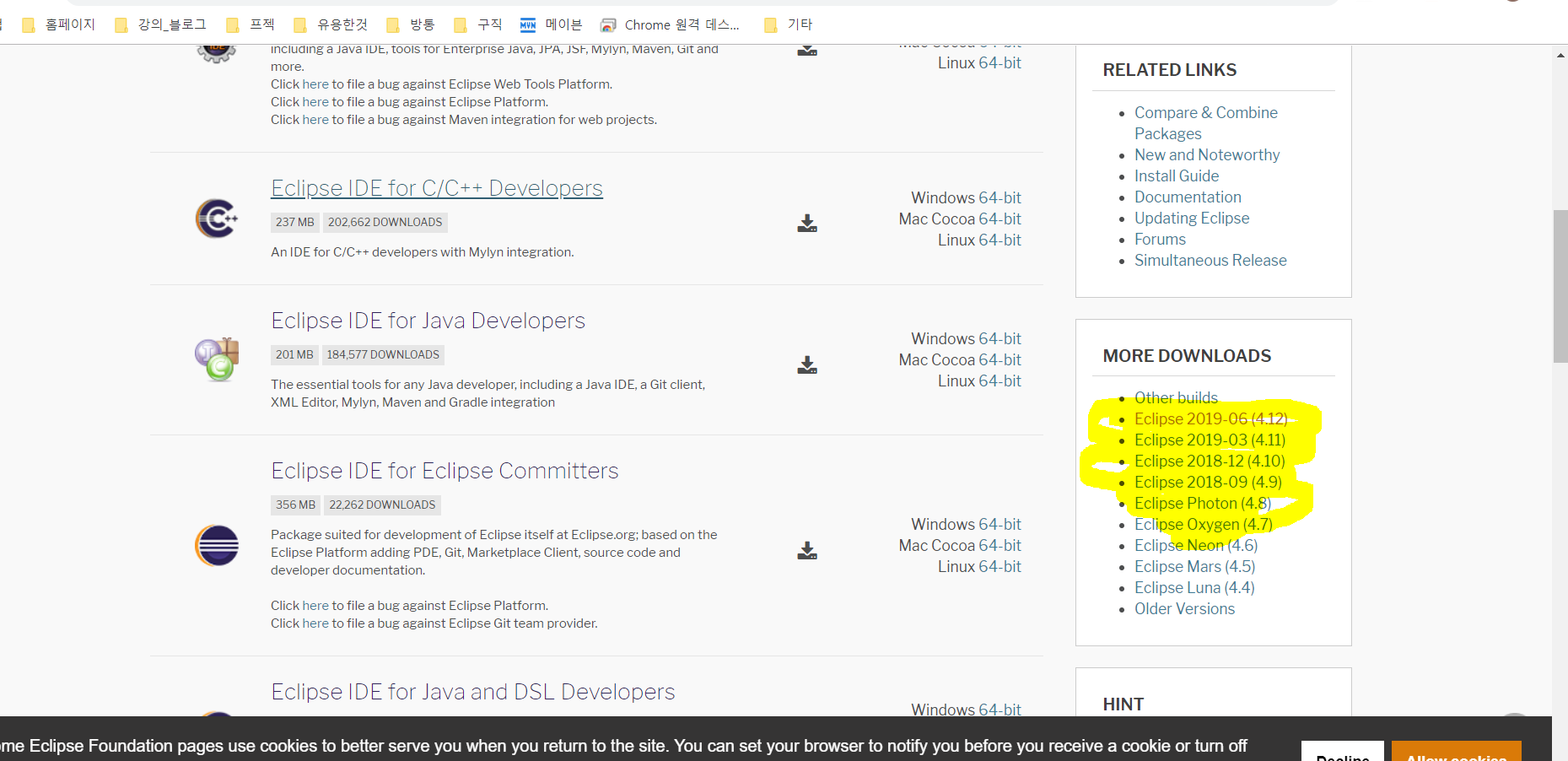
Task: Open the 구직 bookmark folder
Action: (x=478, y=24)
